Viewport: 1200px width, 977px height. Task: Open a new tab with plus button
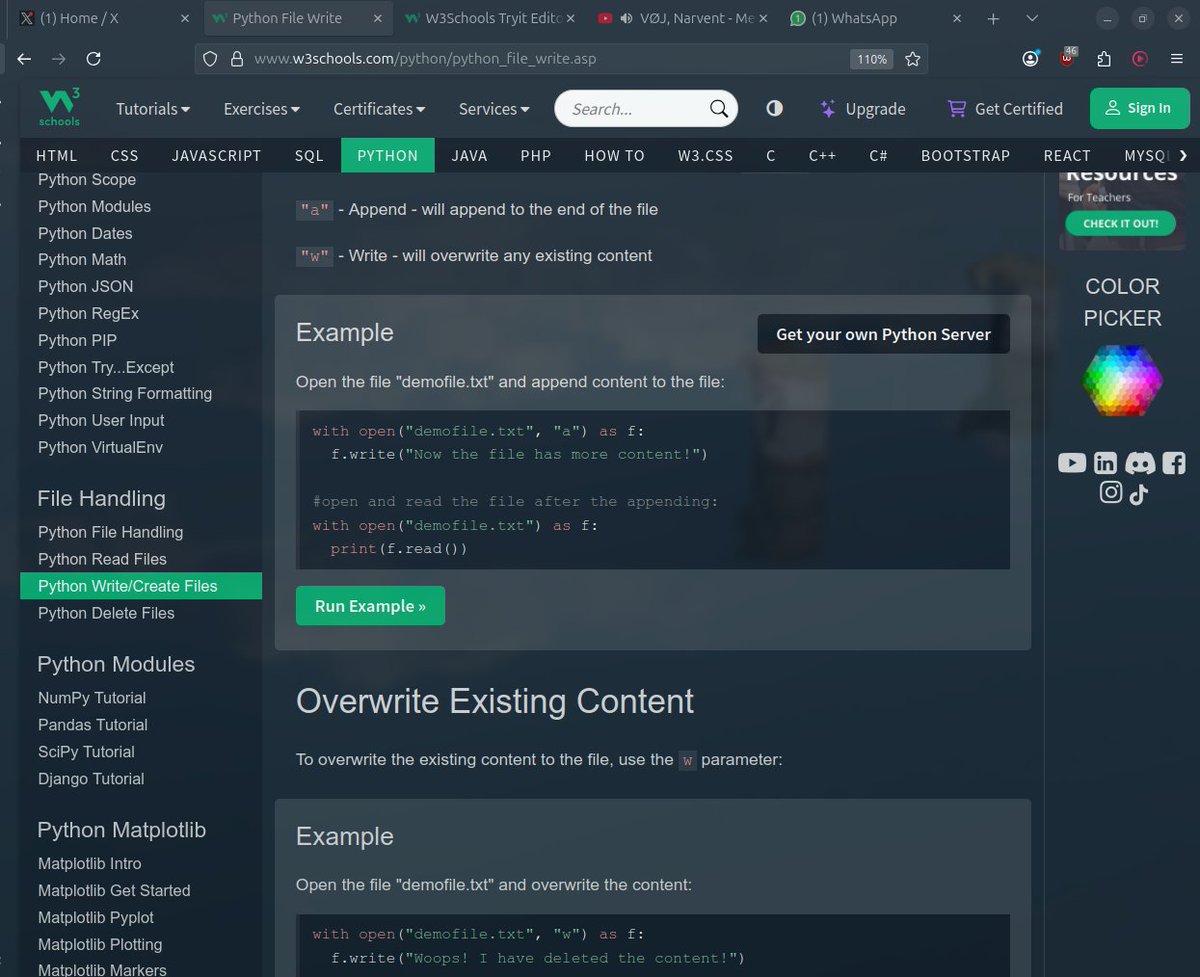point(993,18)
